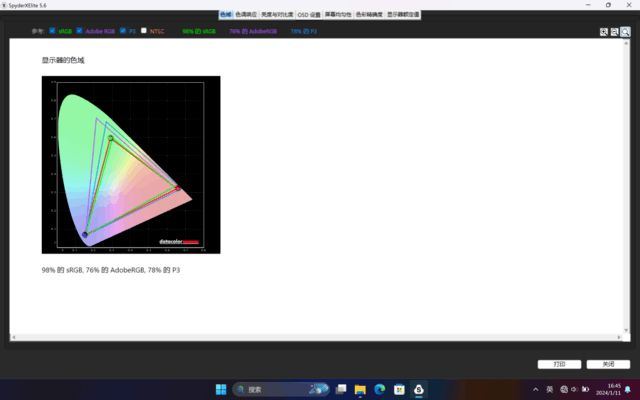Click the 关闭 close button
The image size is (640, 400).
[608, 364]
